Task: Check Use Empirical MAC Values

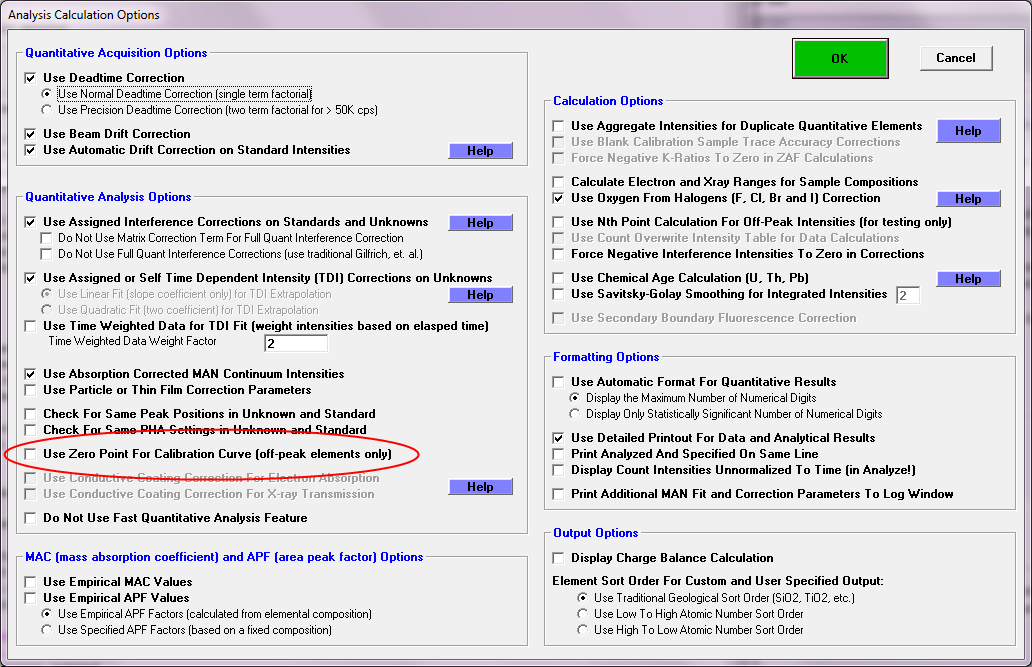Action: point(31,582)
